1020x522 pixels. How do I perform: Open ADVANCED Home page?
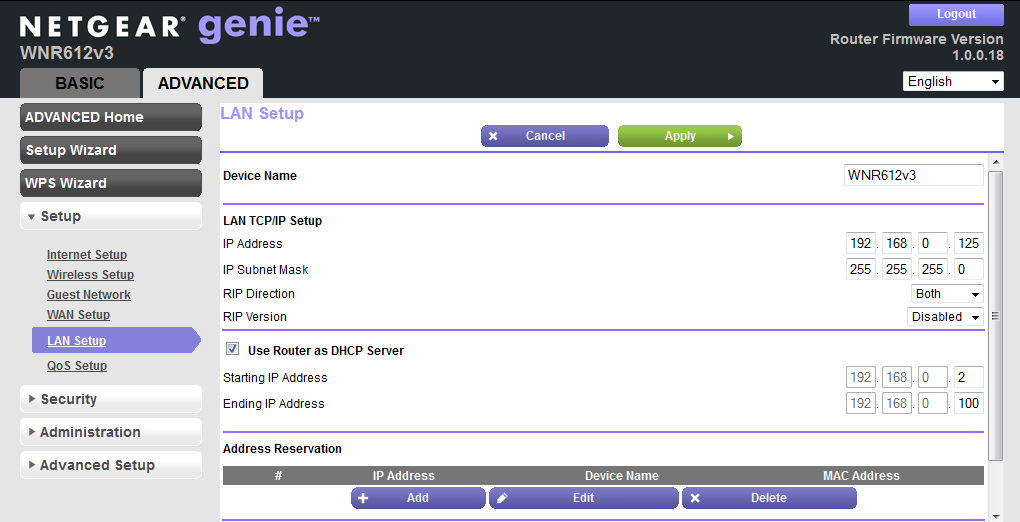pos(111,117)
